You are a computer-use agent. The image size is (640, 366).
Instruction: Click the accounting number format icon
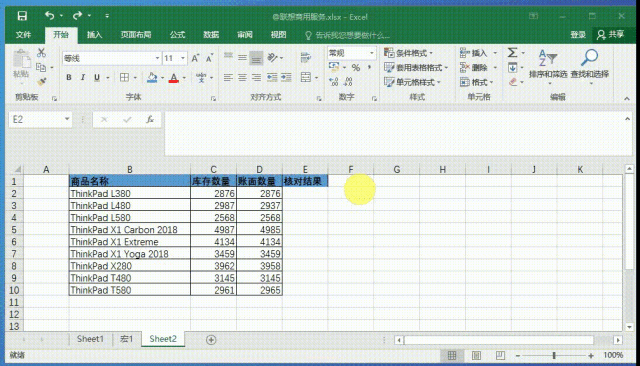coord(334,67)
